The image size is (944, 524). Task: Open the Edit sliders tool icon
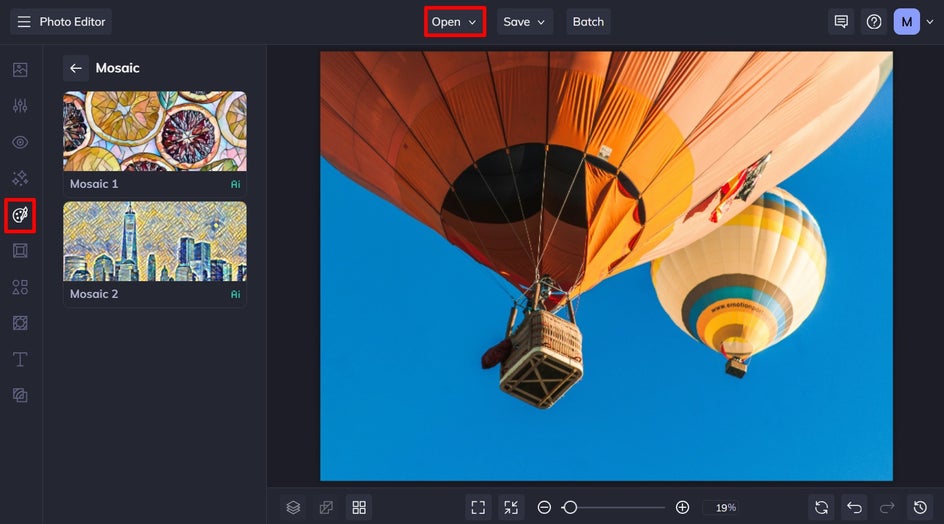point(20,106)
